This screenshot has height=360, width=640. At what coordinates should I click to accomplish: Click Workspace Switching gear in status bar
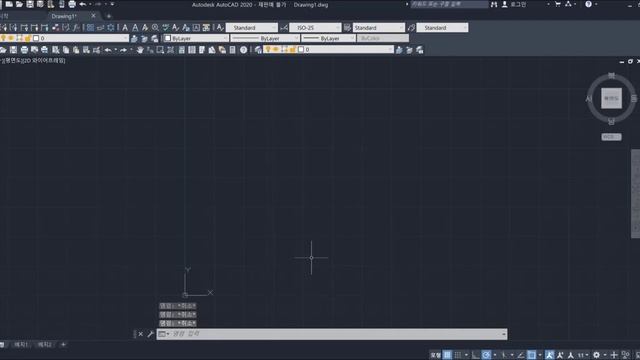point(596,355)
